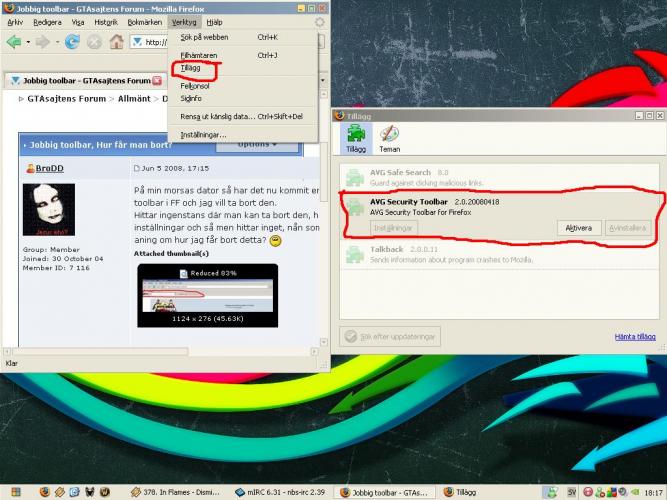The image size is (667, 500).
Task: Select the Talkback add-on row
Action: tap(499, 254)
